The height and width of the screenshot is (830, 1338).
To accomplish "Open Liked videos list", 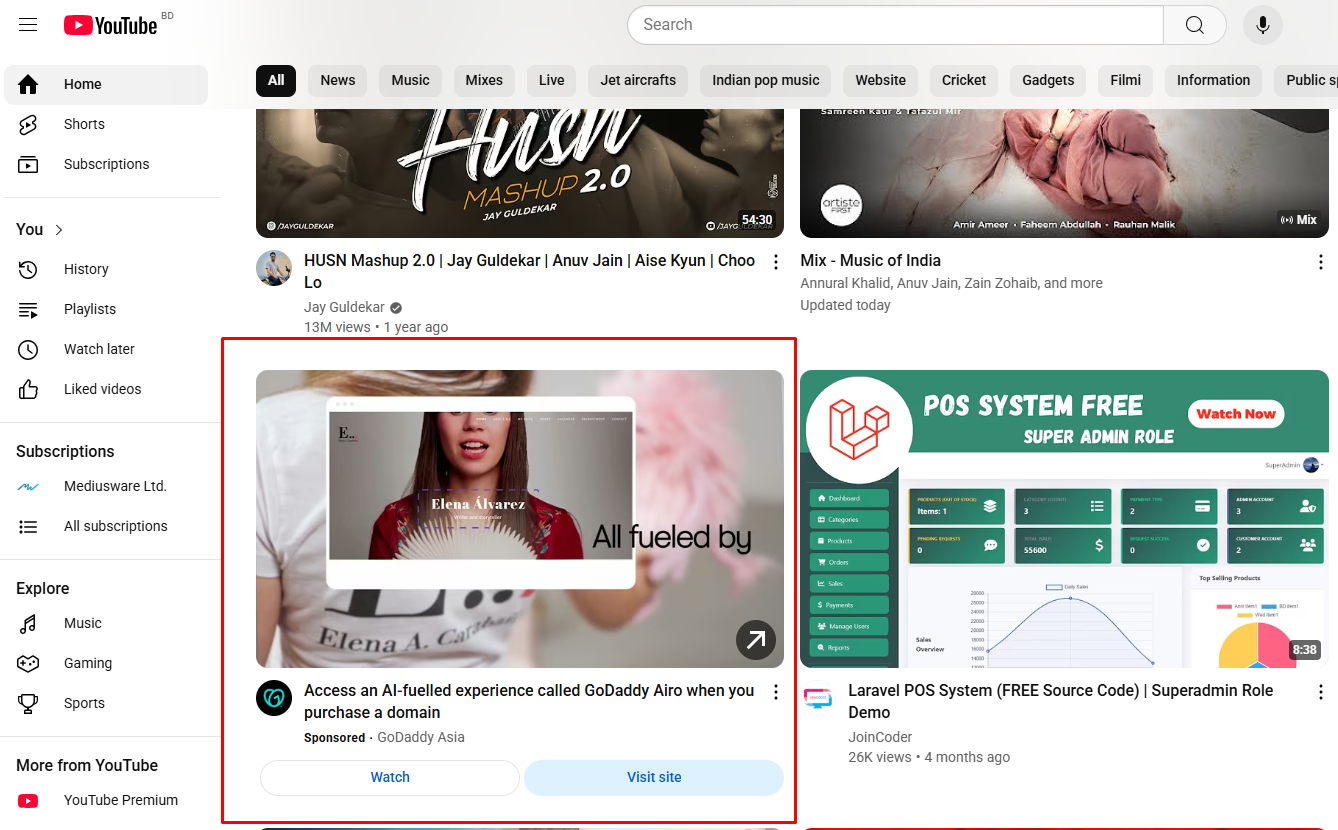I will click(106, 390).
